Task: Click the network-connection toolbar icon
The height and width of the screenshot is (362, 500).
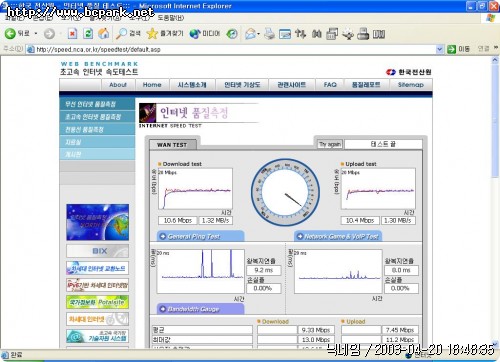Action: 348,34
